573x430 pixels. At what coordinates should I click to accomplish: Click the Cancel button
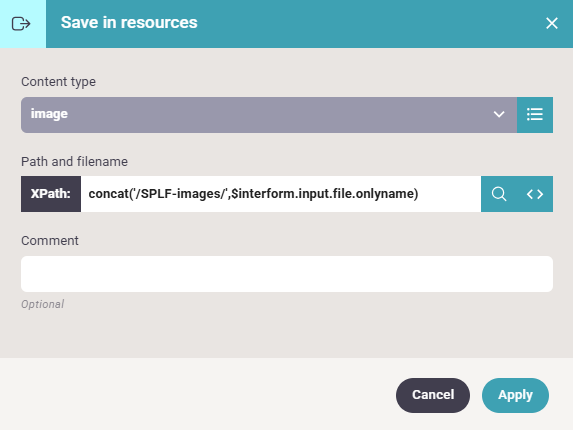click(433, 395)
